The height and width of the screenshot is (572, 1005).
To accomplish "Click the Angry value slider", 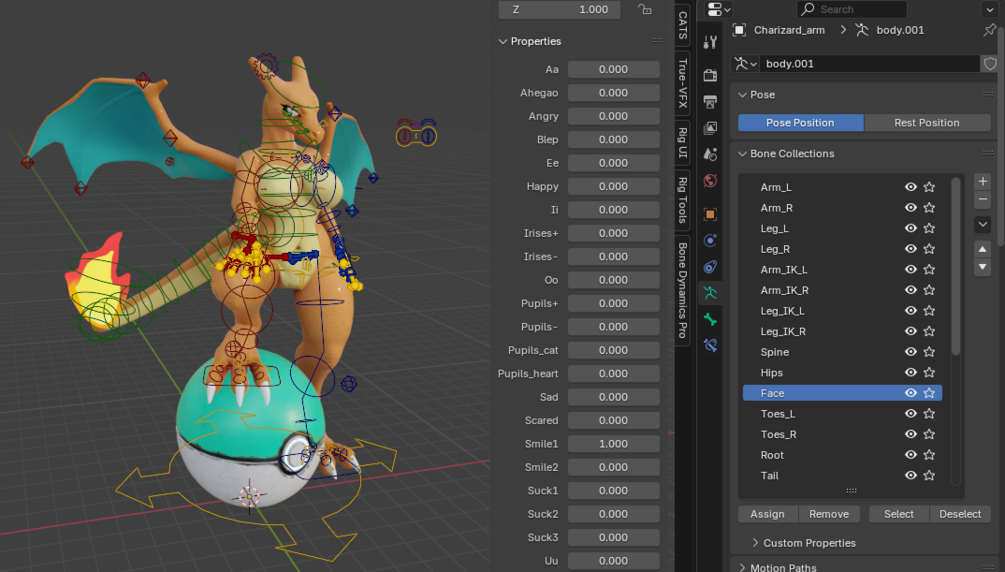I will [613, 116].
